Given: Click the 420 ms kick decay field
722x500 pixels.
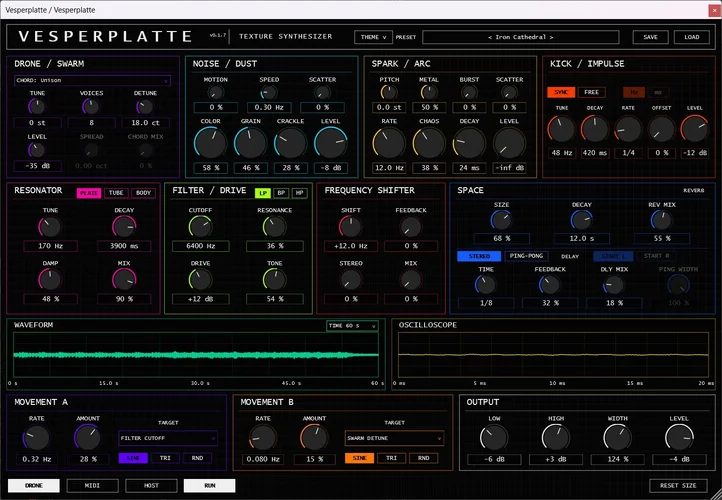Looking at the screenshot, I should 595,153.
